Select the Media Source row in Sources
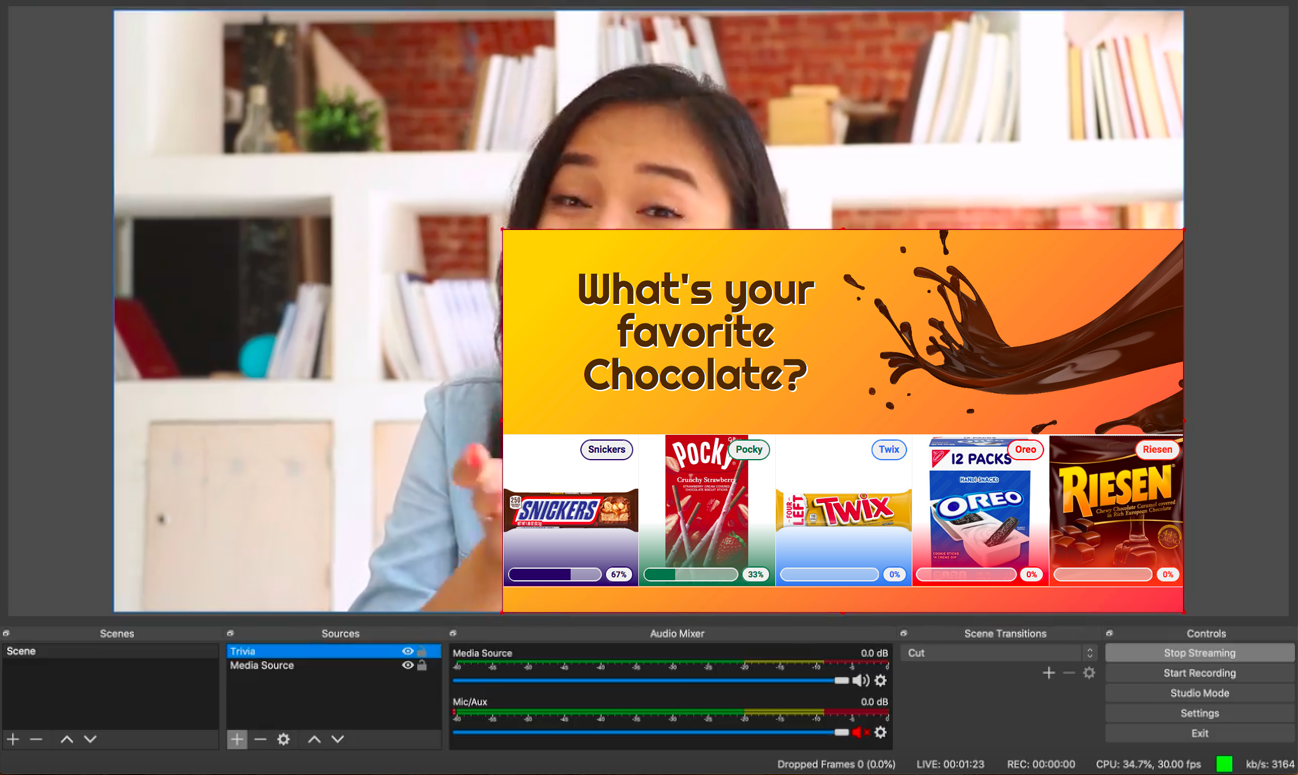This screenshot has height=775, width=1298. click(334, 665)
